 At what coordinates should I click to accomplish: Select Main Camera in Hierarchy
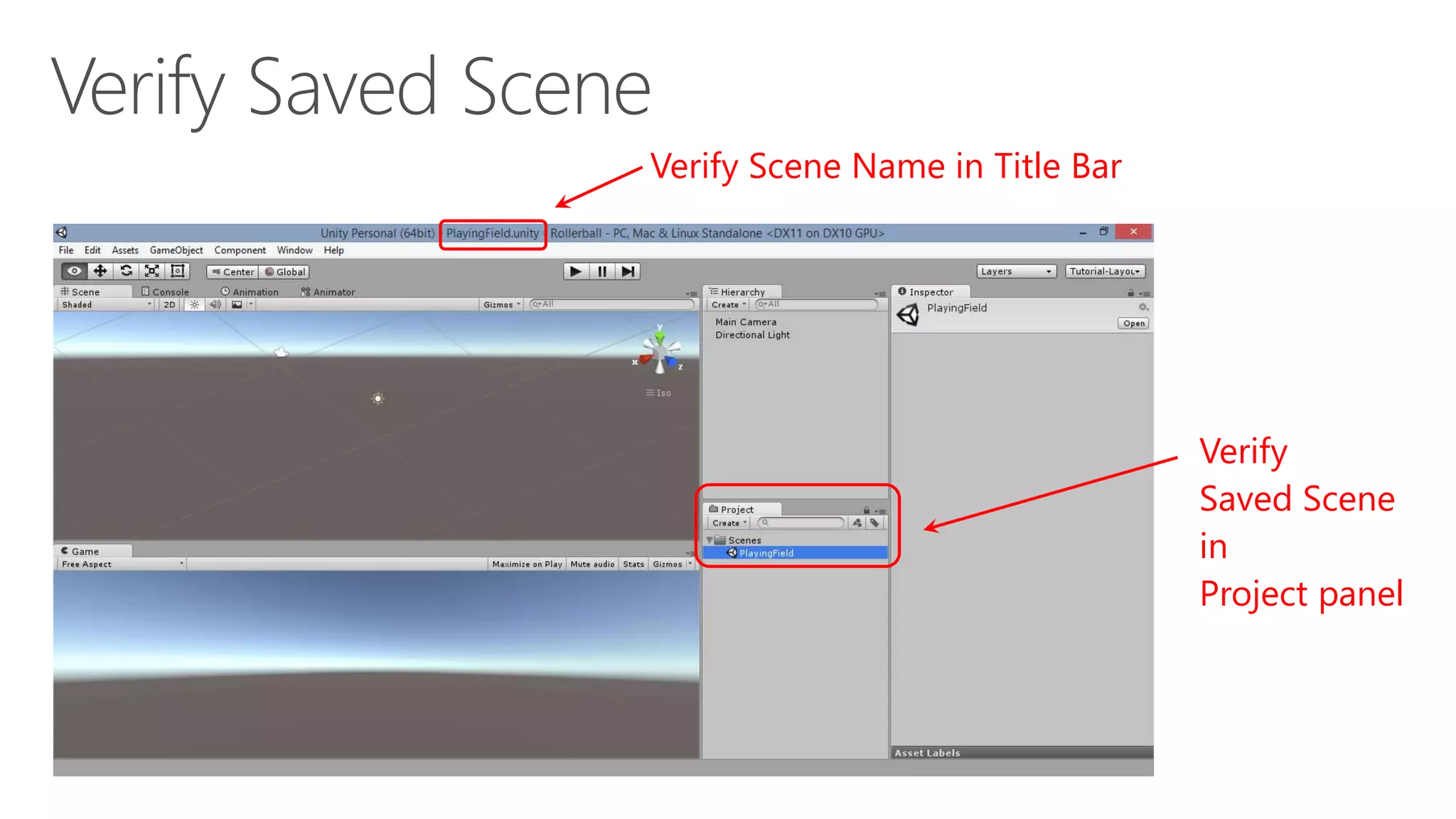(746, 322)
